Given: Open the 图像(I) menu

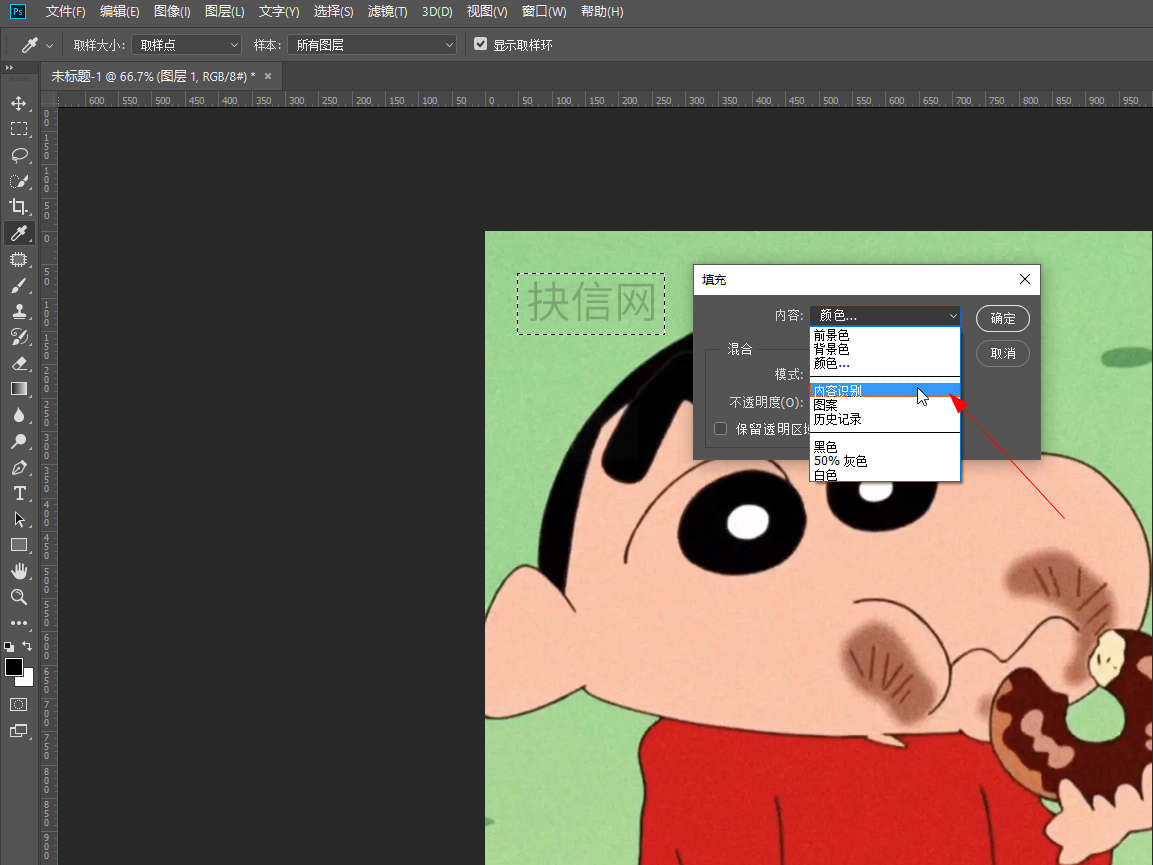Looking at the screenshot, I should (172, 12).
